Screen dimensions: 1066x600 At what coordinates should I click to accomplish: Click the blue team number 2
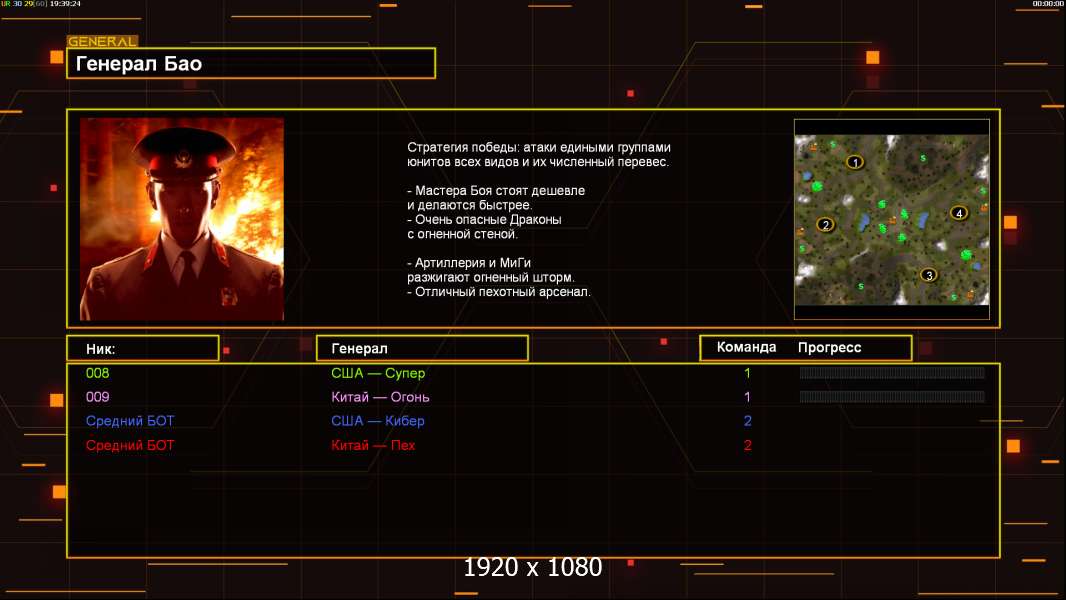747,421
